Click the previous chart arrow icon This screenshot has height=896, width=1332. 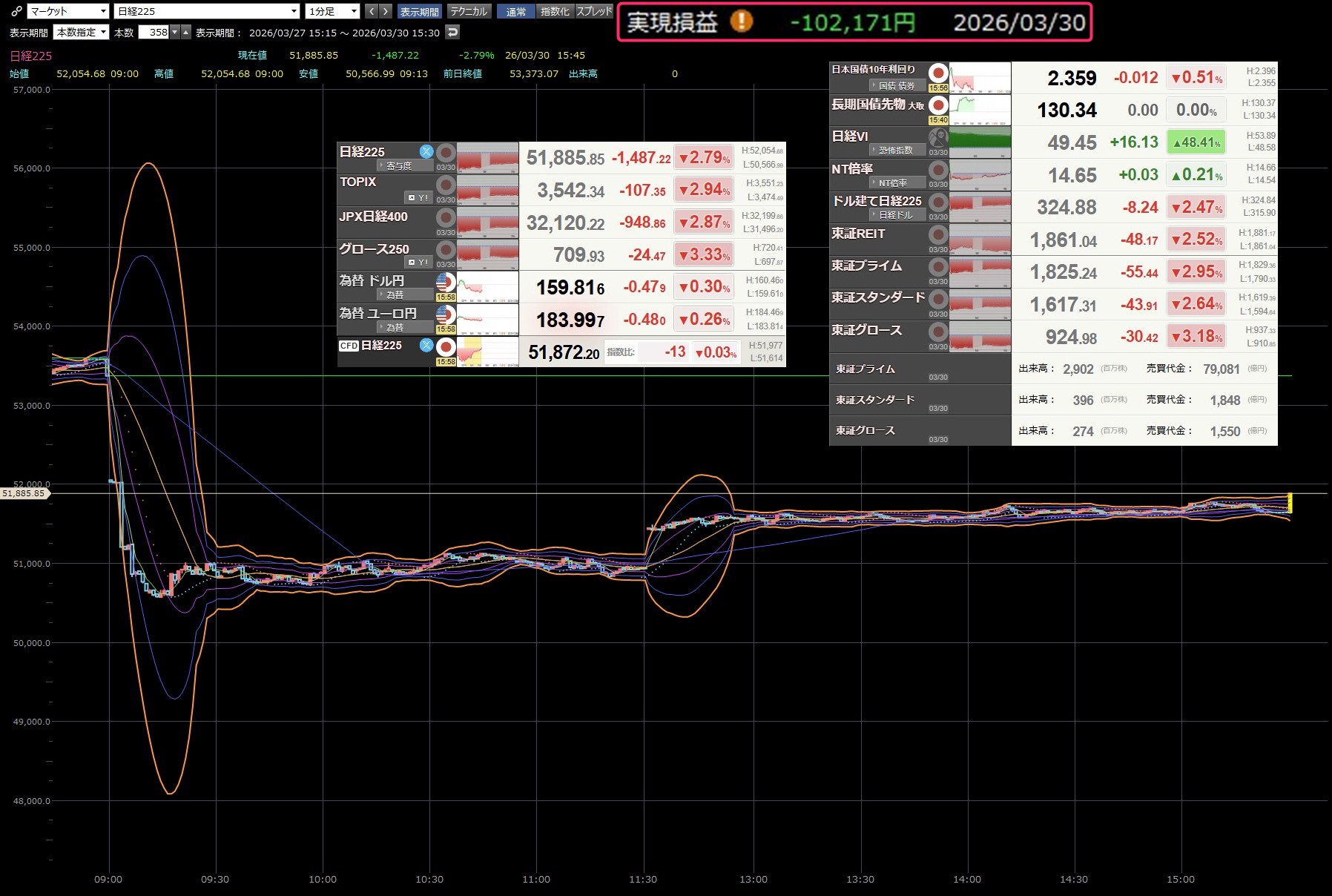pyautogui.click(x=372, y=11)
